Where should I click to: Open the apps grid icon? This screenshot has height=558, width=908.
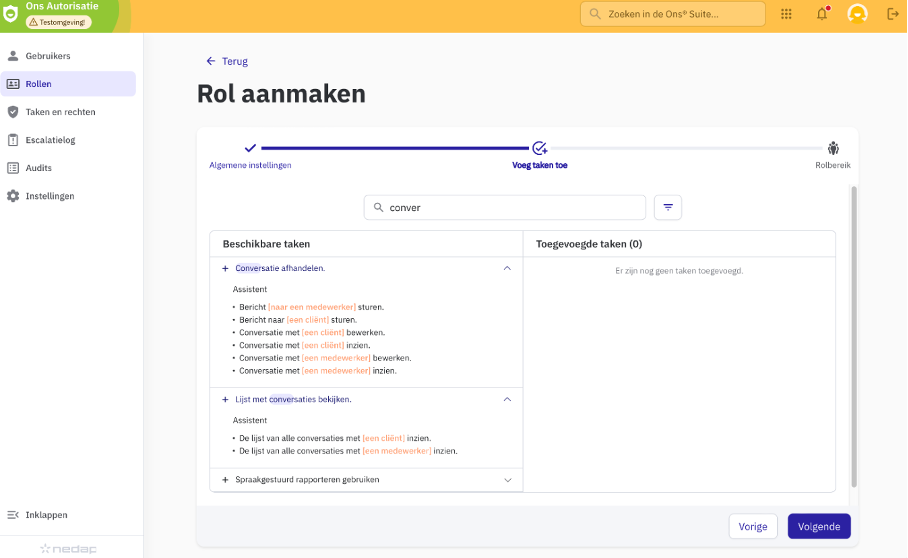click(x=786, y=14)
